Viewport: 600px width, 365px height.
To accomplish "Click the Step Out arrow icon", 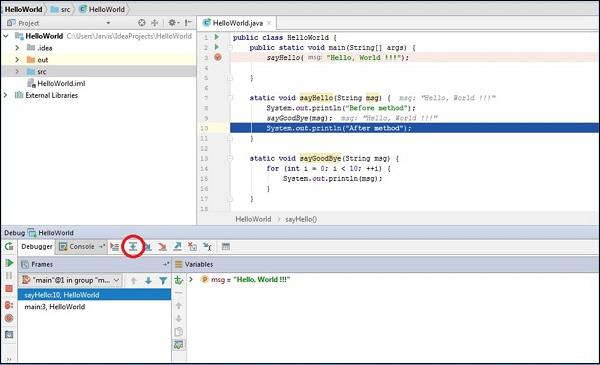I will (178, 247).
